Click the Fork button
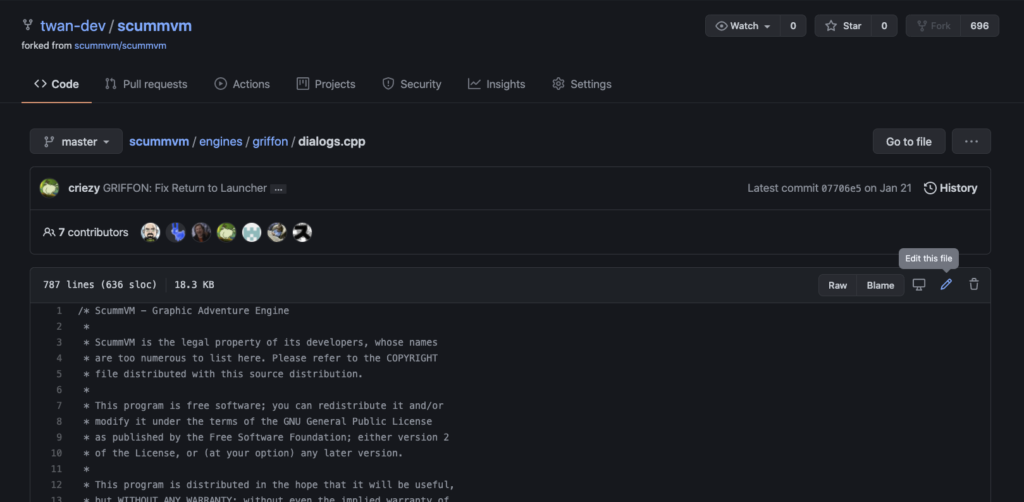Image resolution: width=1024 pixels, height=502 pixels. (x=933, y=26)
